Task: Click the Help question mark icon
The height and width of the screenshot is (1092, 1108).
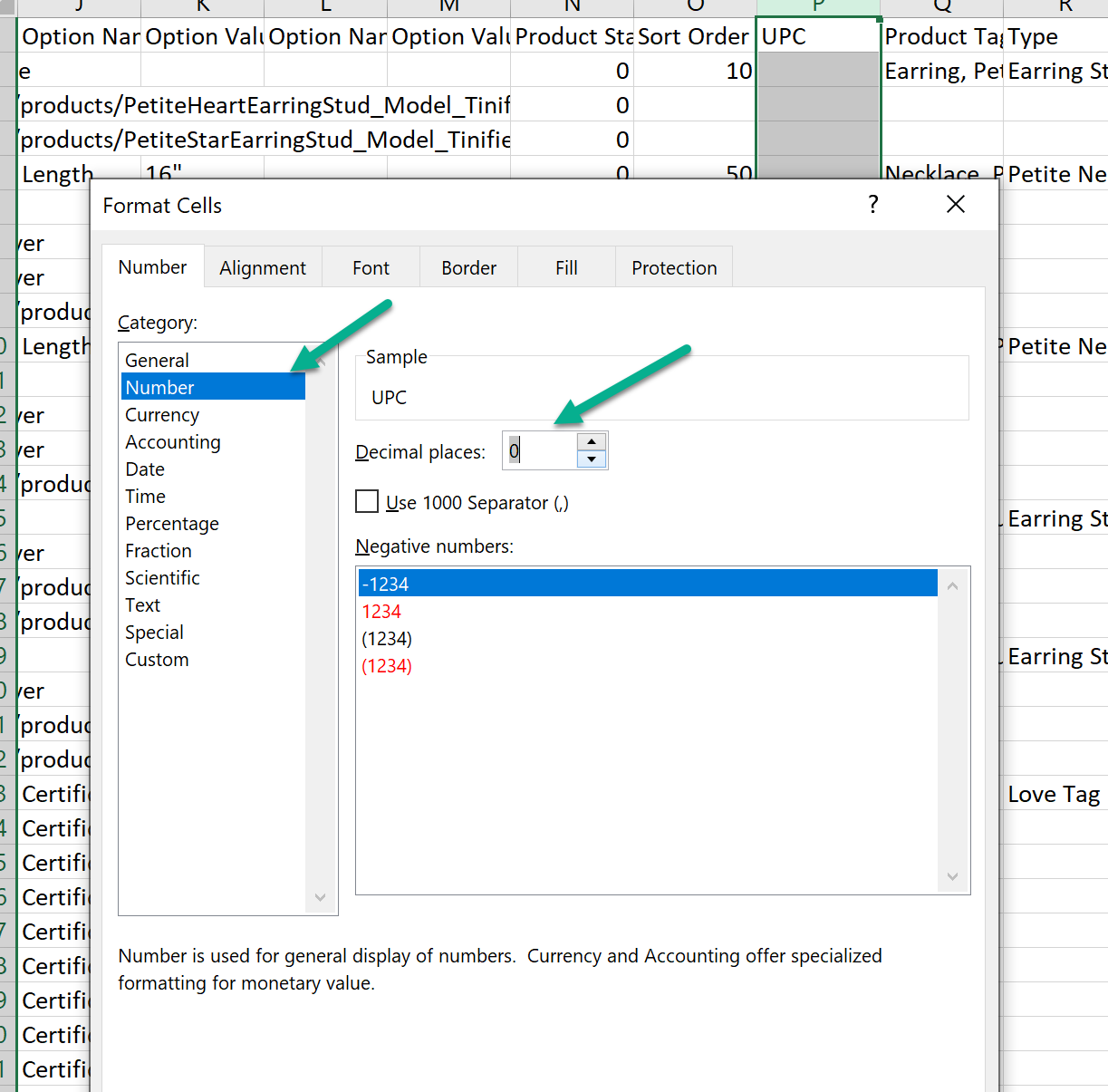Action: tap(872, 205)
